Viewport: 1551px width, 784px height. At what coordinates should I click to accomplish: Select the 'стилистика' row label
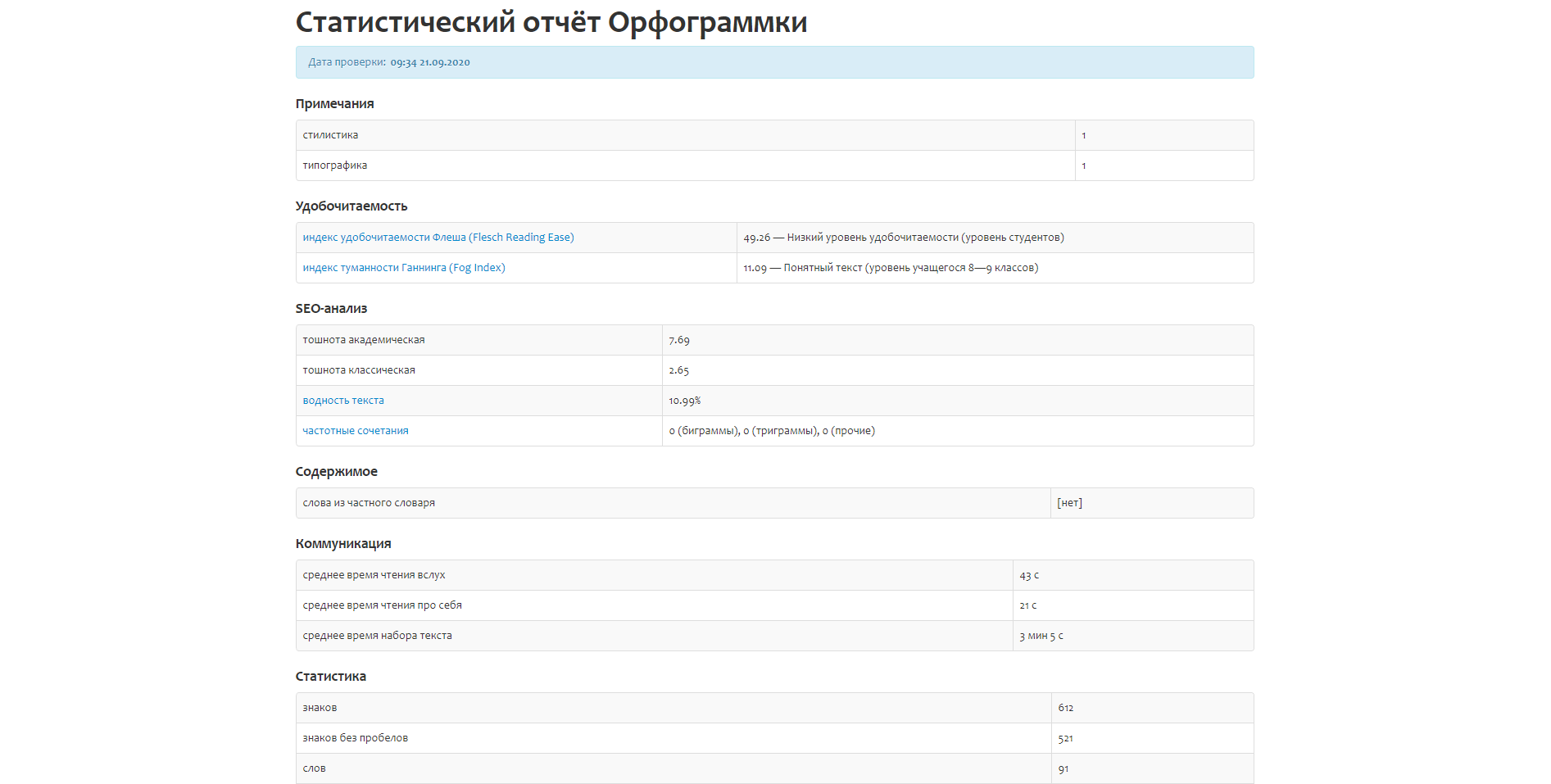point(330,135)
